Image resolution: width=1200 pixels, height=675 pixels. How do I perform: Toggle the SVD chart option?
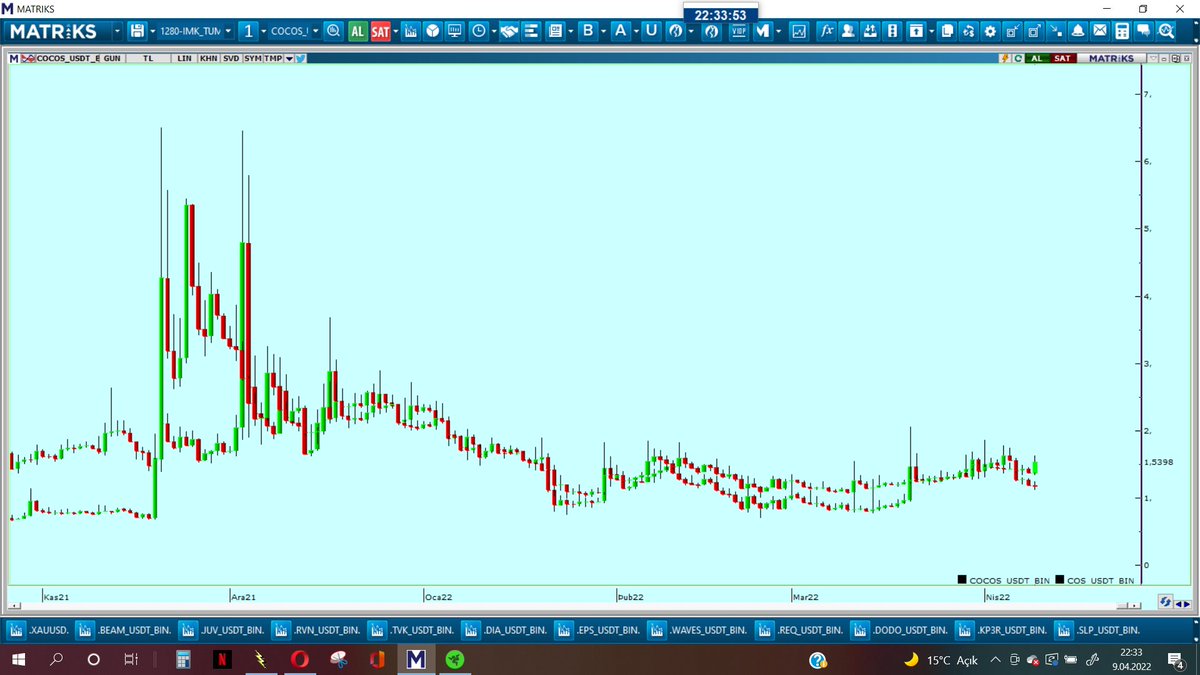pyautogui.click(x=231, y=58)
